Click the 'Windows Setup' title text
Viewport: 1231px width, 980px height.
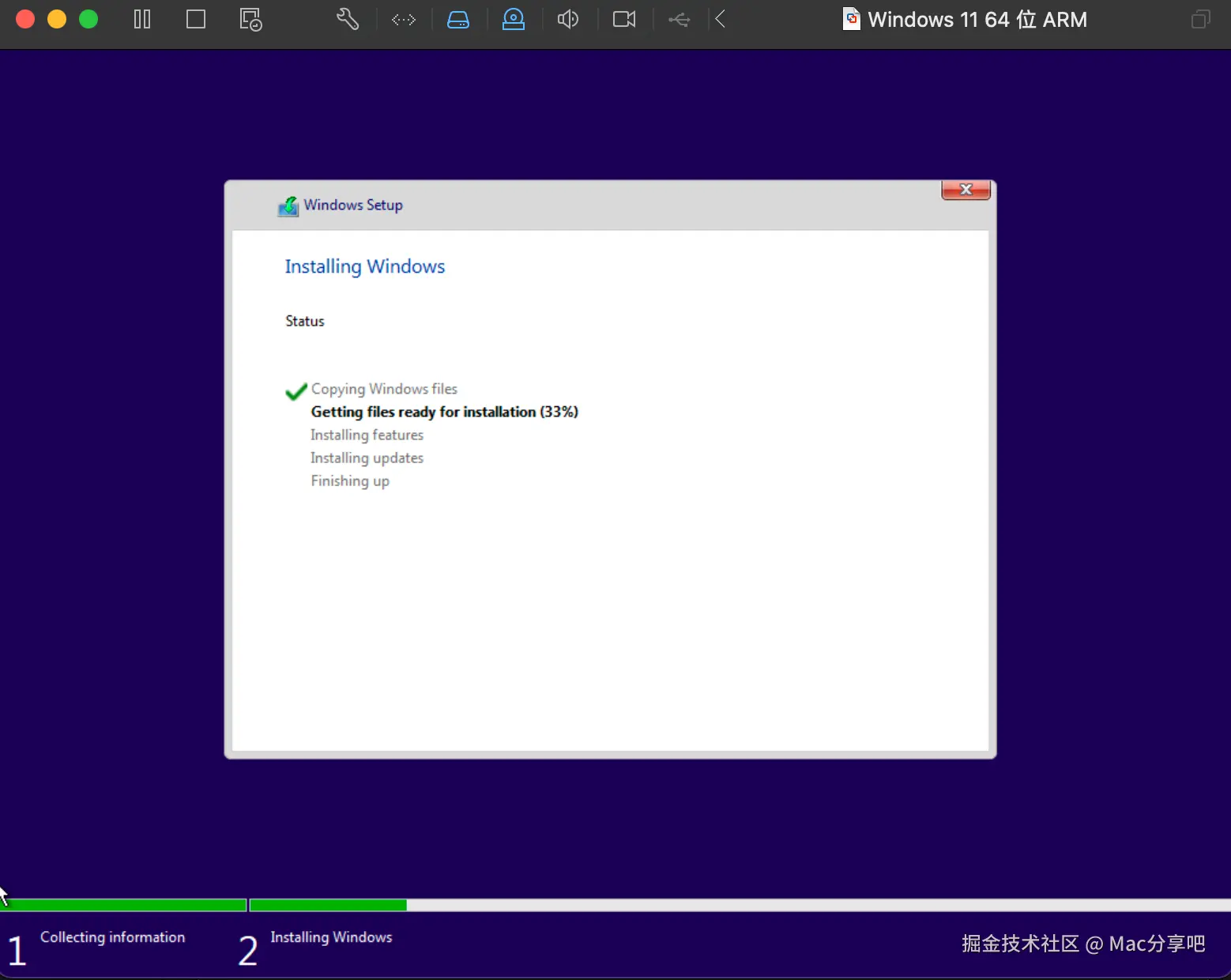[353, 205]
